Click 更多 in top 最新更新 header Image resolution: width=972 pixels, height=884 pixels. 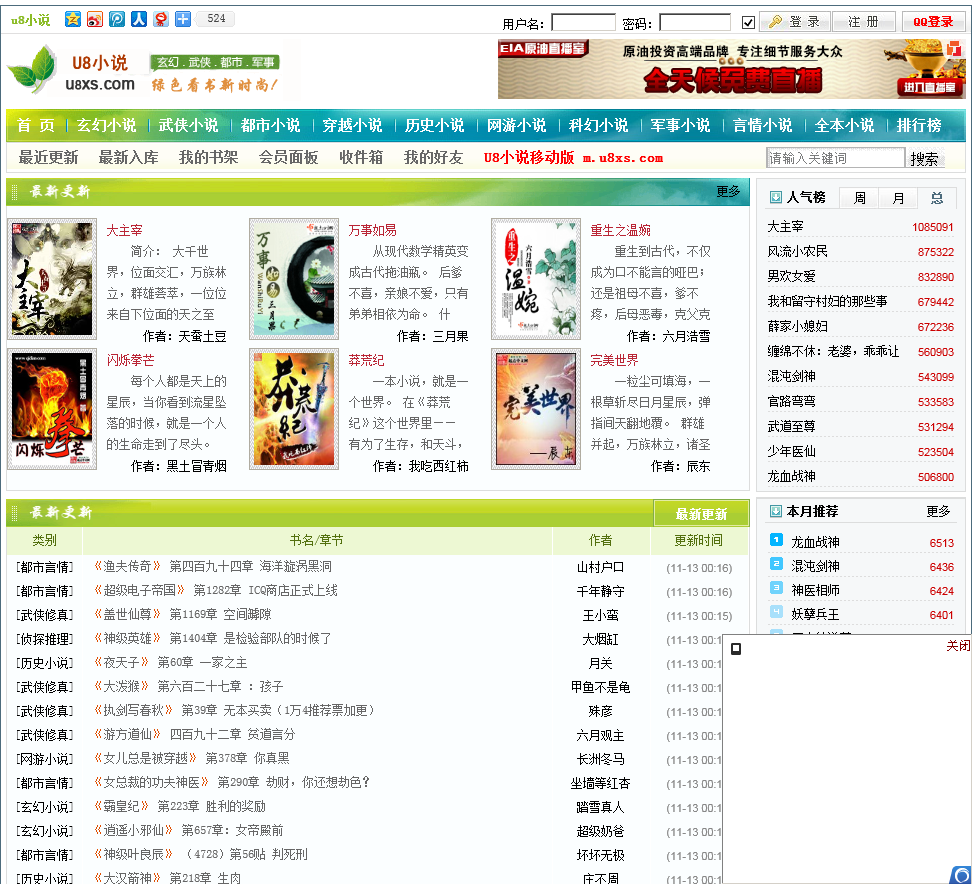pyautogui.click(x=728, y=191)
